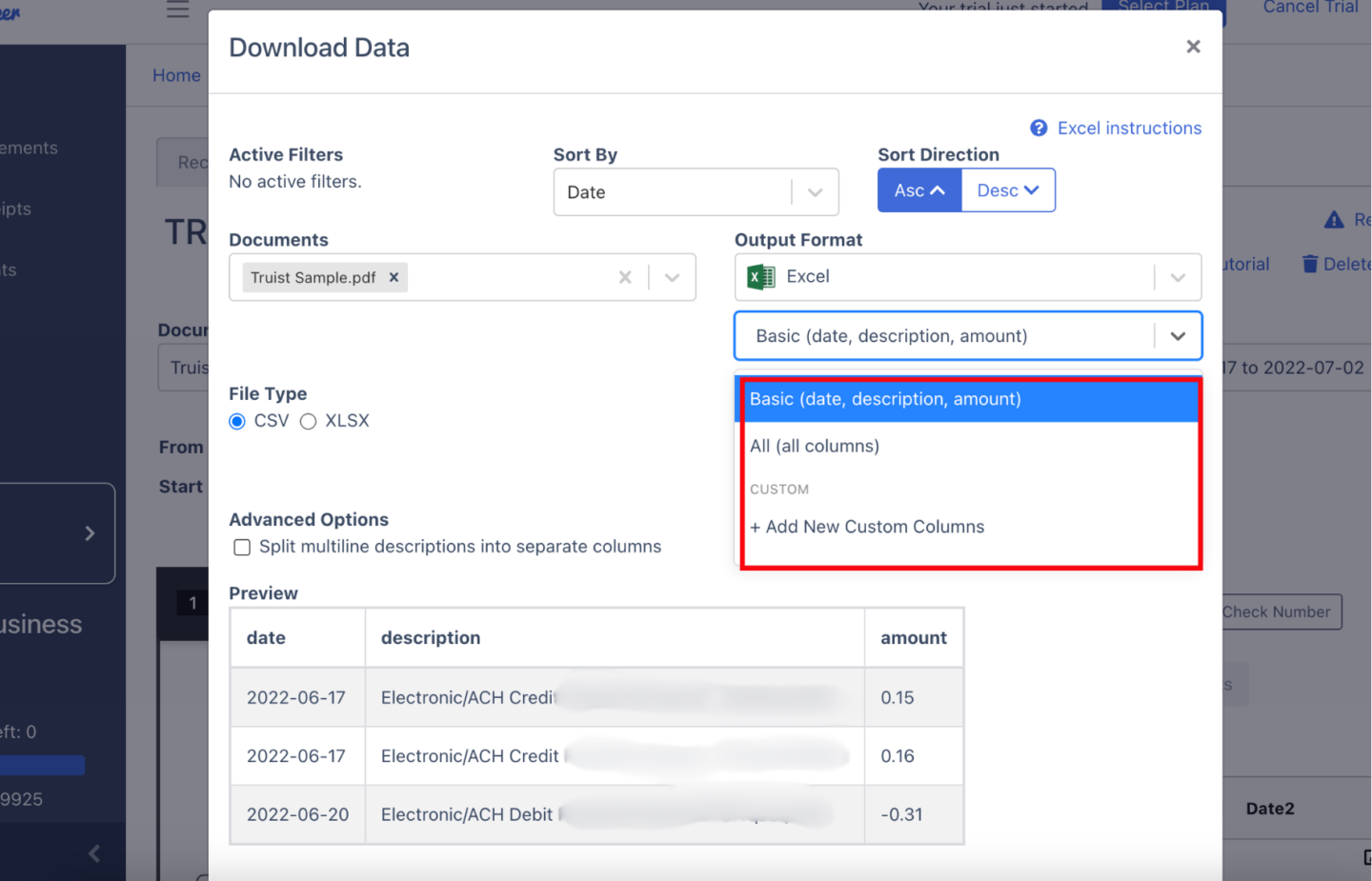The height and width of the screenshot is (881, 1372).
Task: Open the Output Format Excel dropdown
Action: tap(968, 277)
